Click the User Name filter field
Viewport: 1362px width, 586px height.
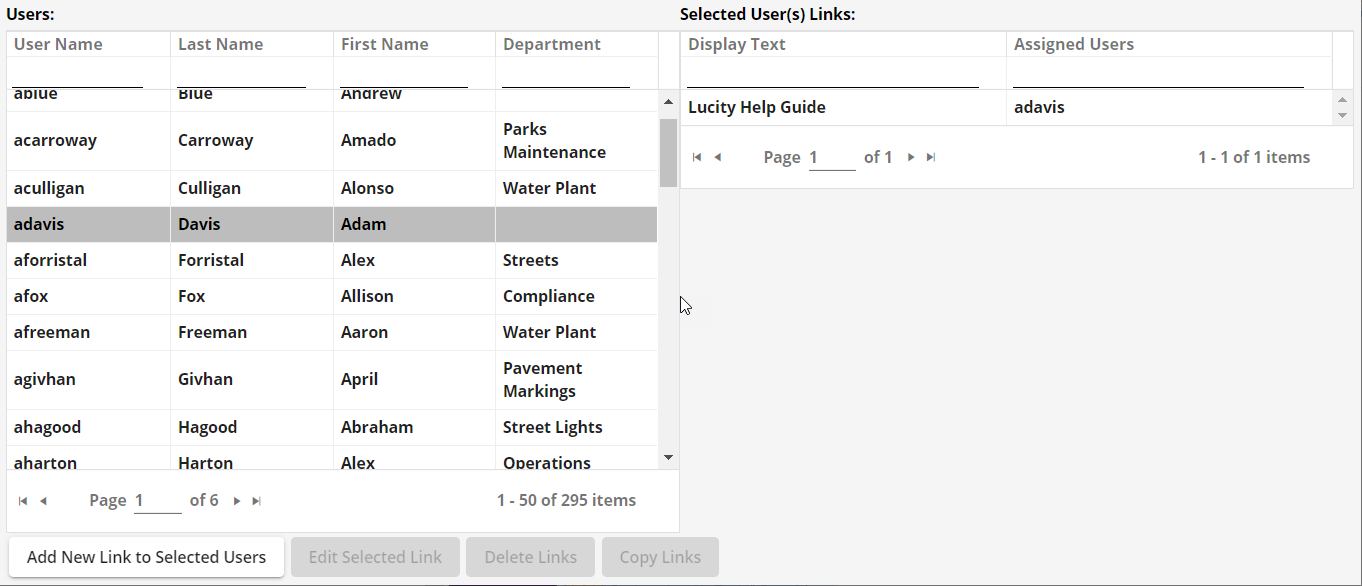(x=78, y=76)
